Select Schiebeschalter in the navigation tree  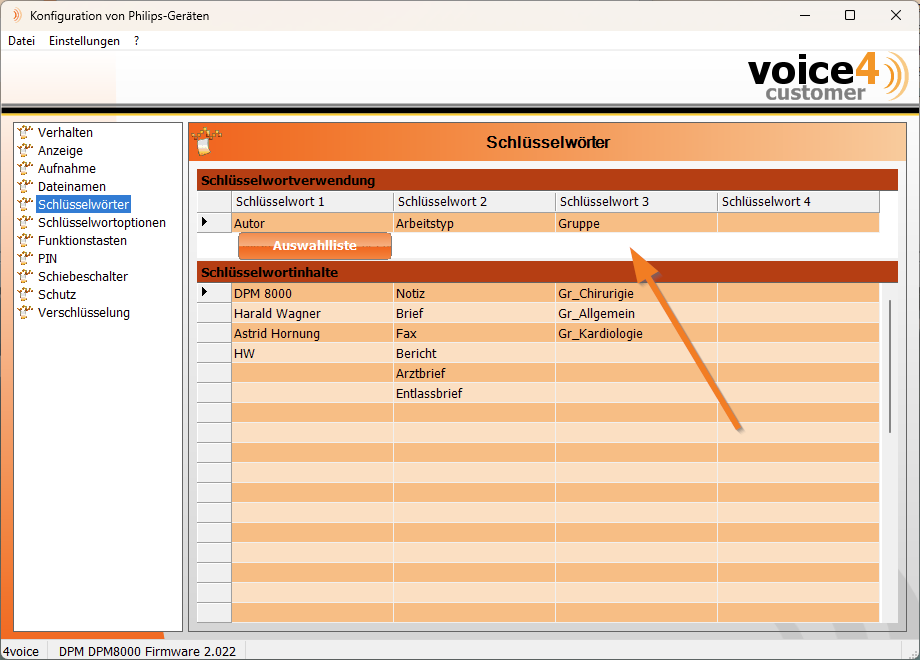click(x=83, y=276)
